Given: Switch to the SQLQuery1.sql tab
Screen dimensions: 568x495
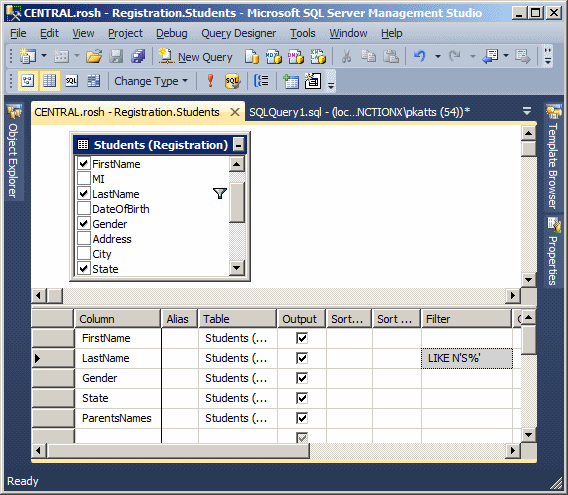Looking at the screenshot, I should (x=359, y=112).
